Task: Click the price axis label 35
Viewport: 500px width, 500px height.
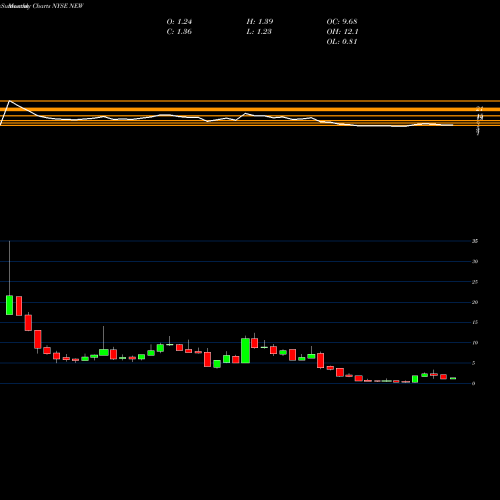Action: (x=475, y=241)
